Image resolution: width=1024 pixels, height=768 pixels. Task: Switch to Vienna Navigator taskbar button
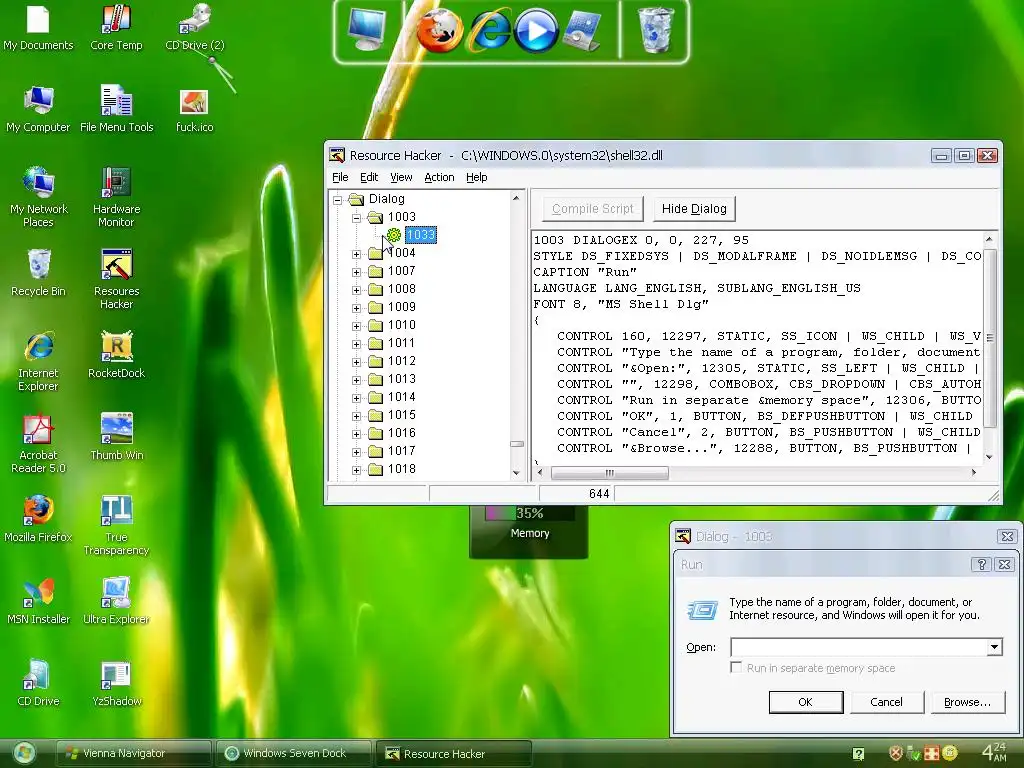(x=133, y=753)
